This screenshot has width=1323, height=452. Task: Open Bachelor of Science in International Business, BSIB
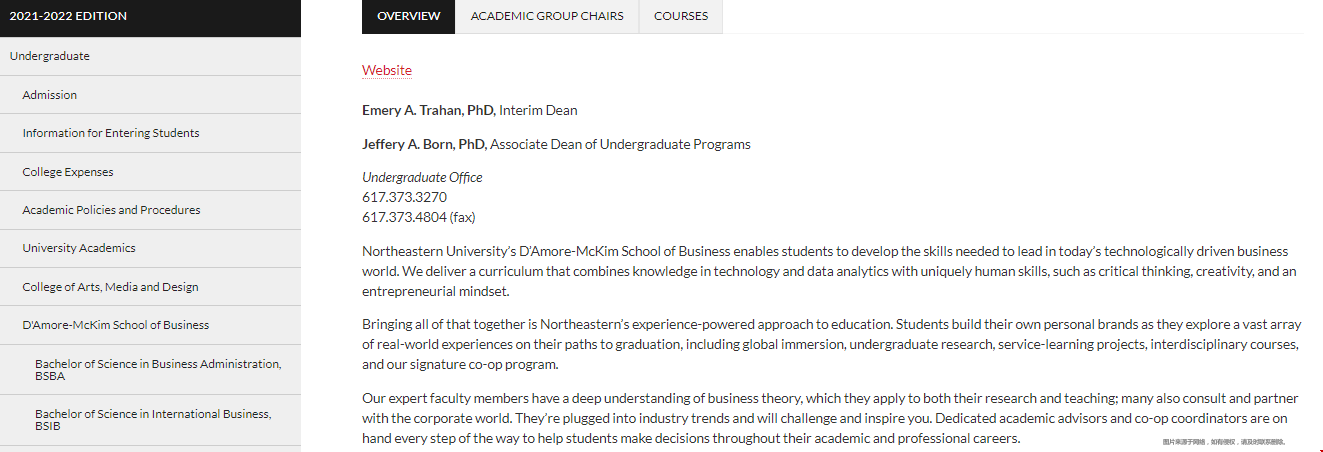click(150, 420)
